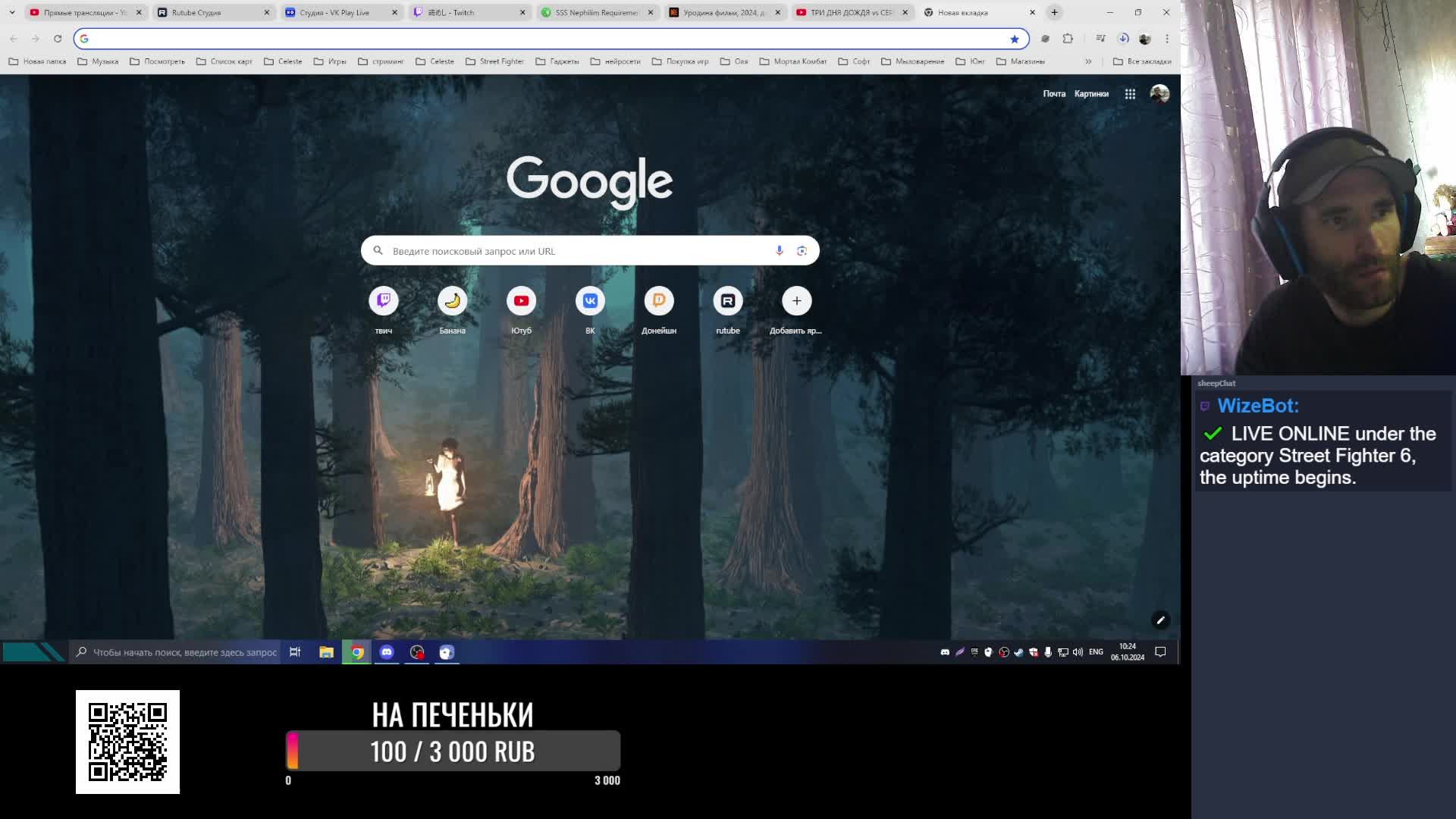Click the Google apps grid icon
The height and width of the screenshot is (819, 1456).
(1130, 94)
